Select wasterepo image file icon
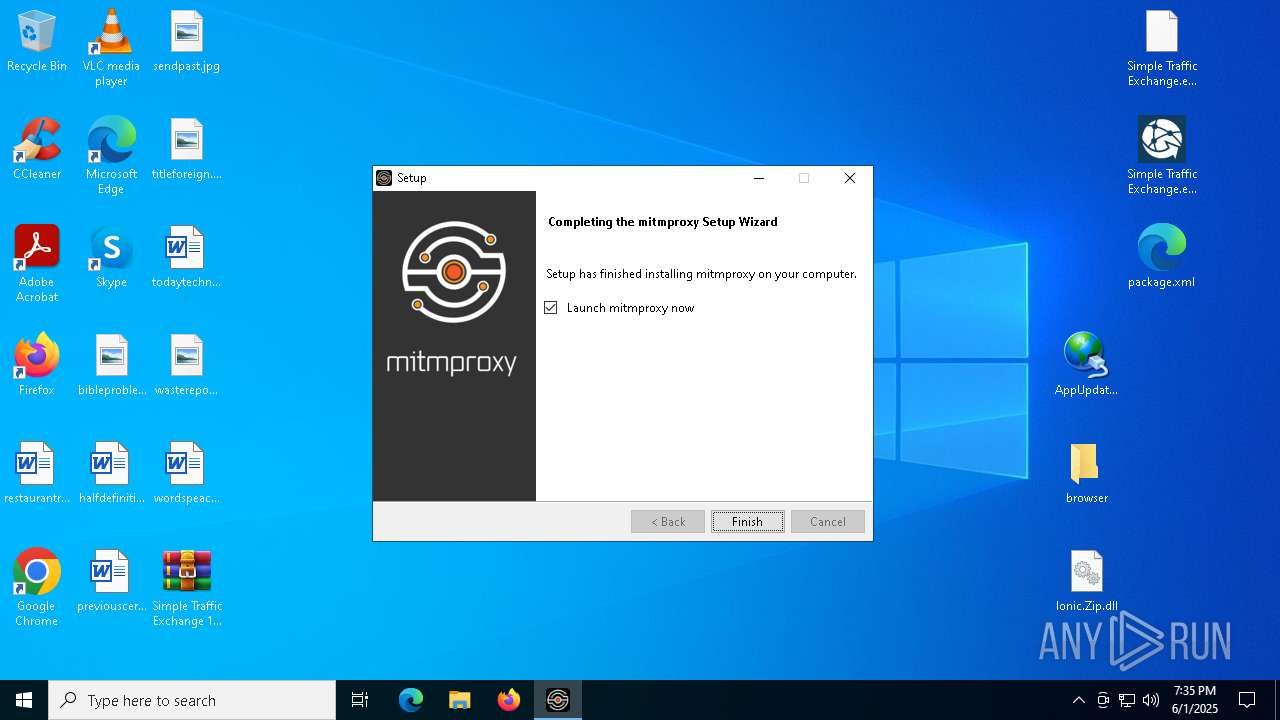The height and width of the screenshot is (720, 1280). click(x=186, y=365)
